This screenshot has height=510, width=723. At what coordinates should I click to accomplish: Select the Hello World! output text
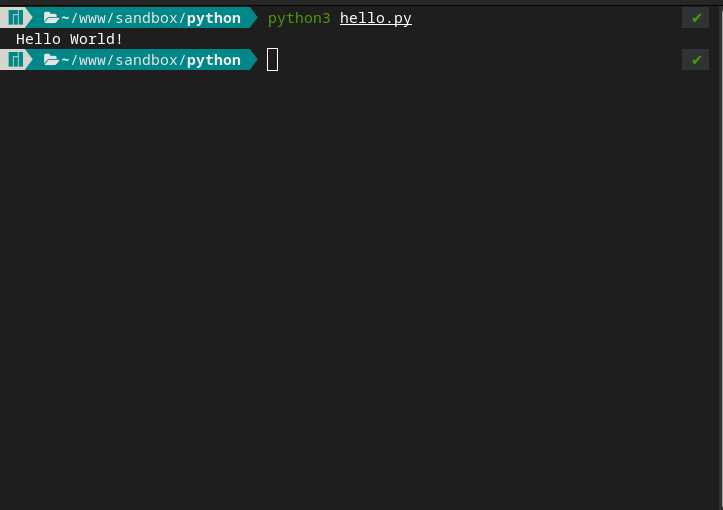click(69, 39)
